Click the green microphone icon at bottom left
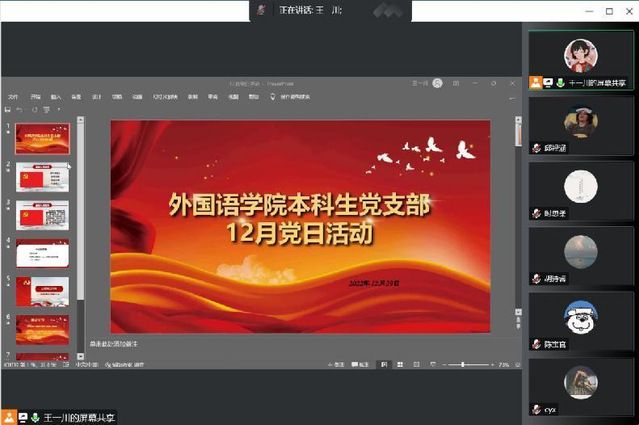Screen dimensions: 639x425 (35, 417)
